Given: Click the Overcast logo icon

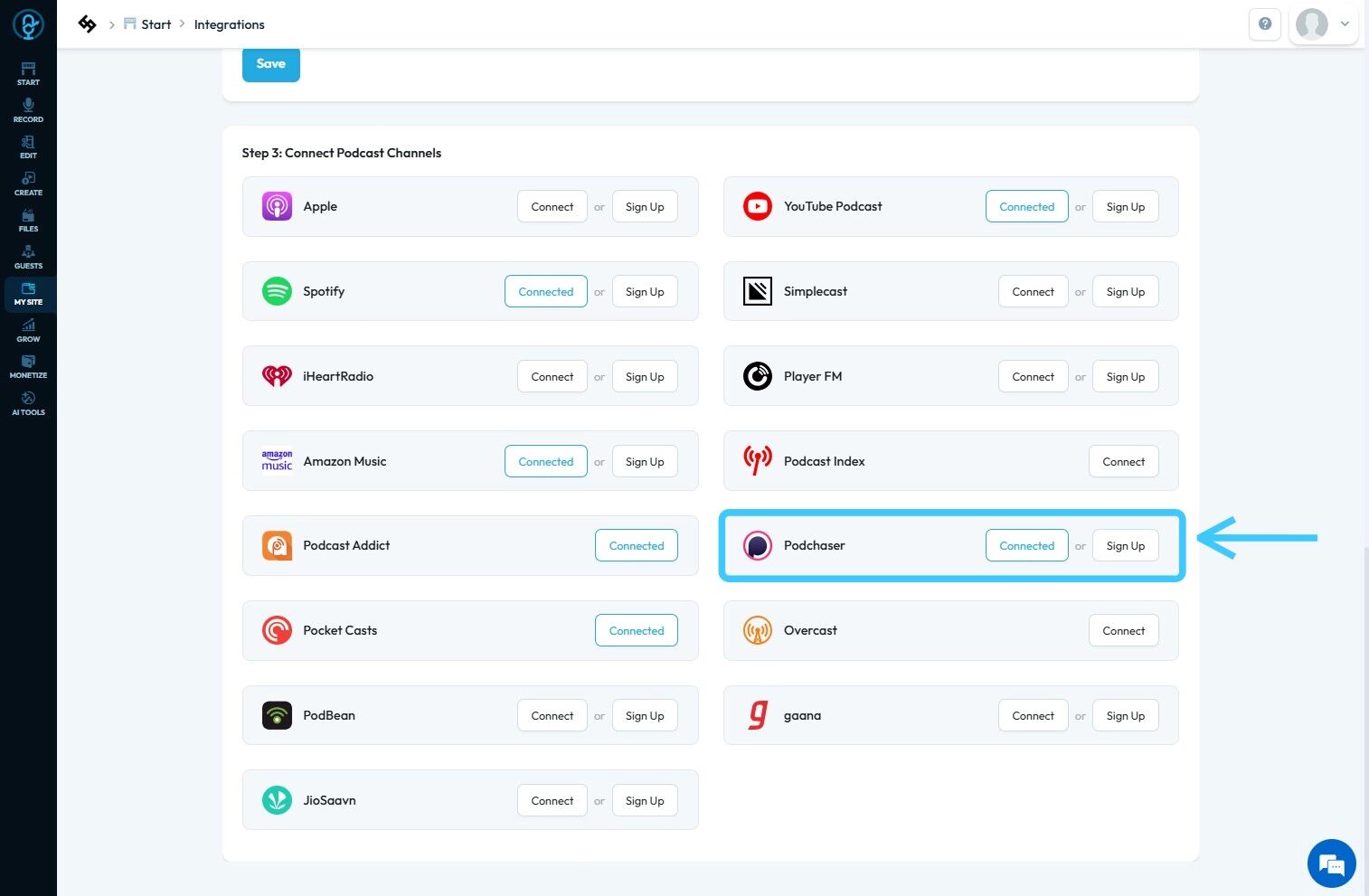Looking at the screenshot, I should coord(758,630).
